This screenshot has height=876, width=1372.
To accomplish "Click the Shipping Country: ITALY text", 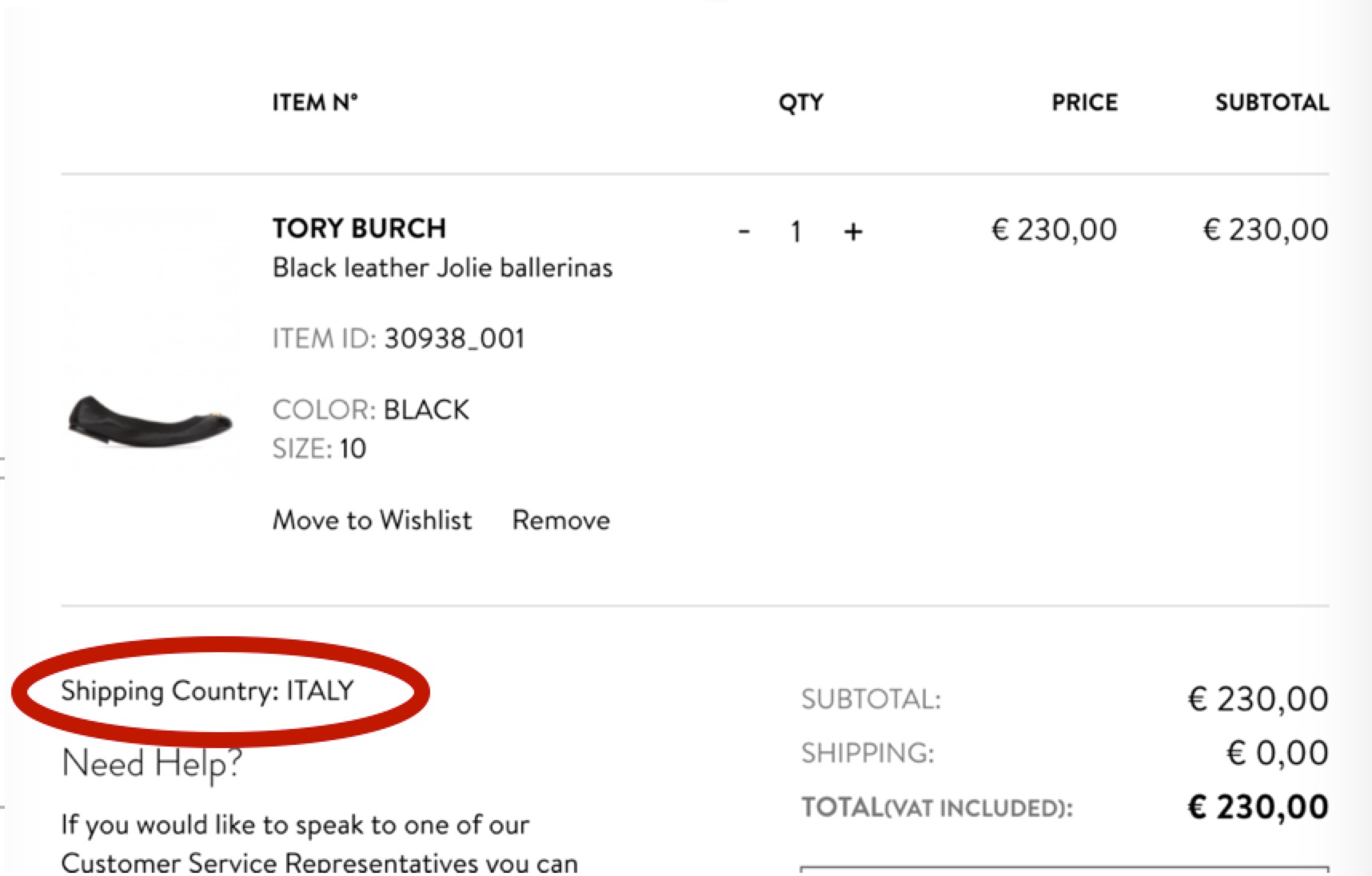I will (207, 691).
